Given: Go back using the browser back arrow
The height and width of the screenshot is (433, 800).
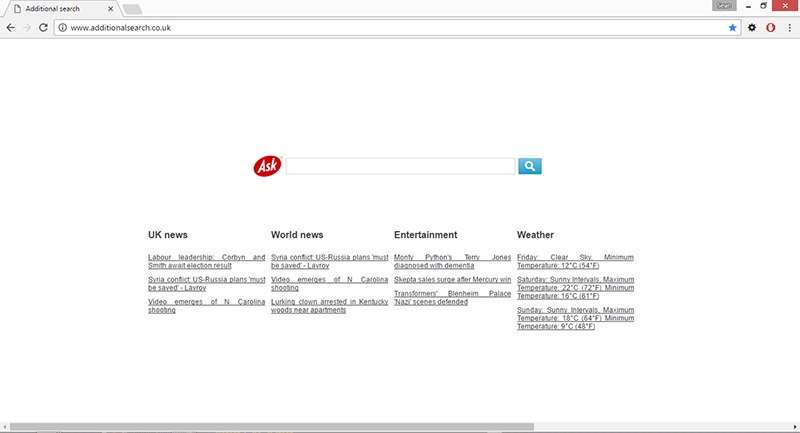Looking at the screenshot, I should click(11, 28).
